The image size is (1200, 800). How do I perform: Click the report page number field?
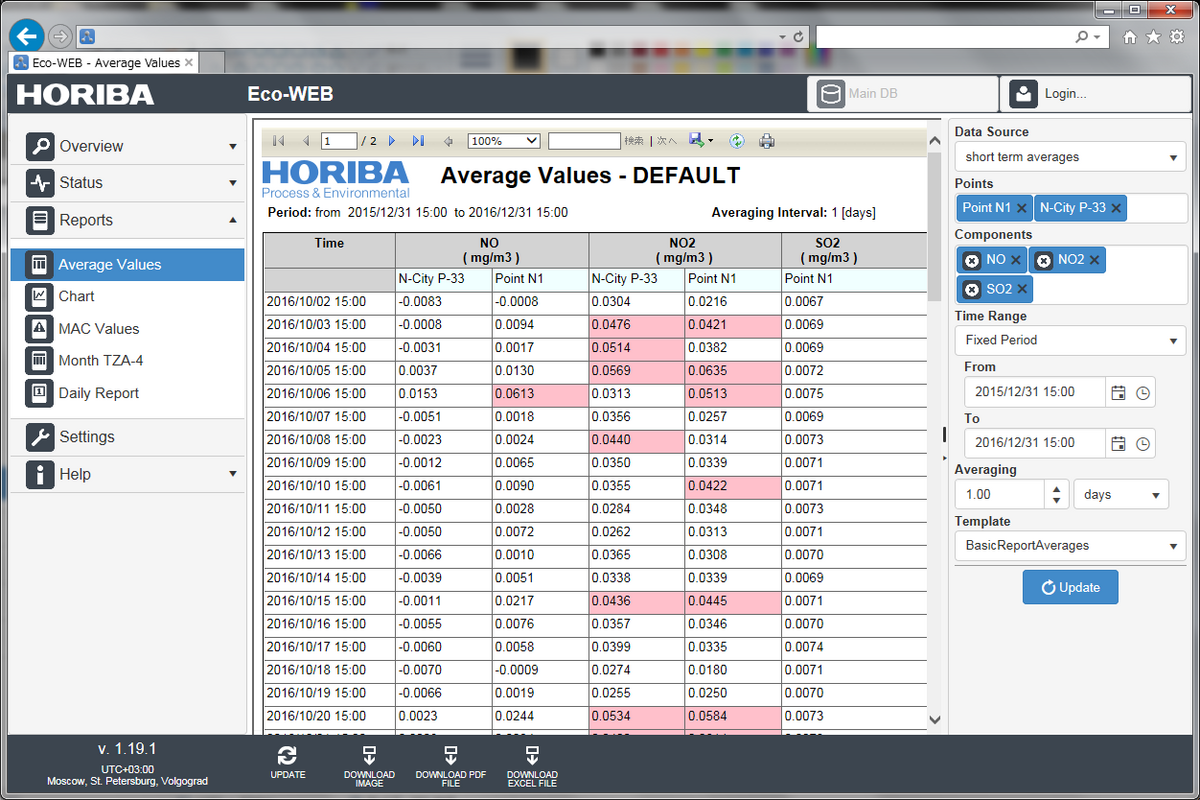339,141
